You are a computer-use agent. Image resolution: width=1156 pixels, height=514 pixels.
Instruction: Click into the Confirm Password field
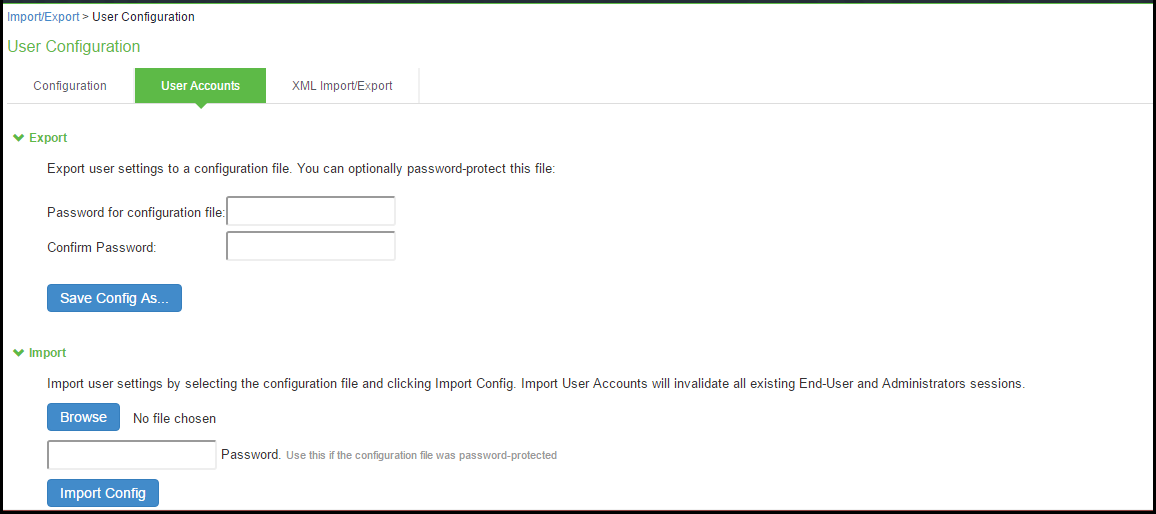click(x=311, y=246)
